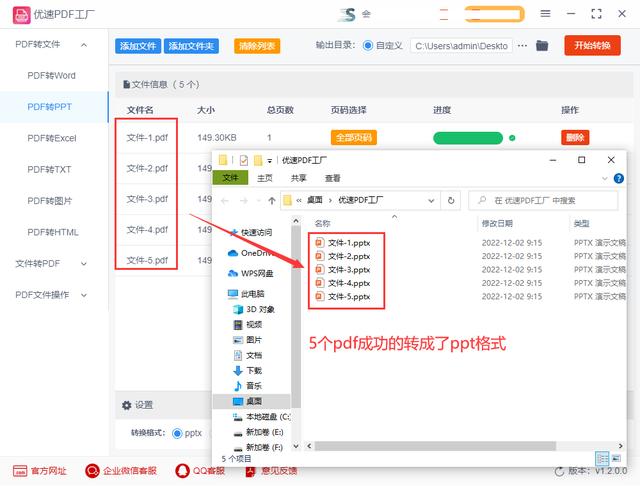Select PDF转图片 in the sidebar

coord(50,201)
